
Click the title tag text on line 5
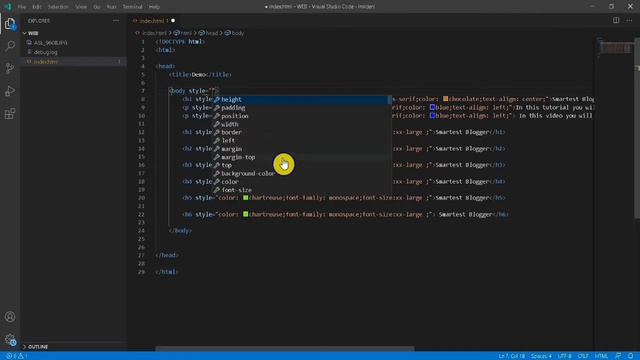point(200,75)
